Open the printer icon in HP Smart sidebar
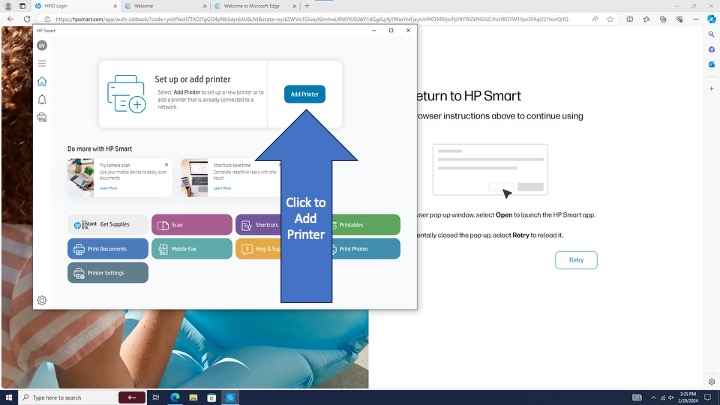This screenshot has height=405, width=720. click(x=42, y=117)
